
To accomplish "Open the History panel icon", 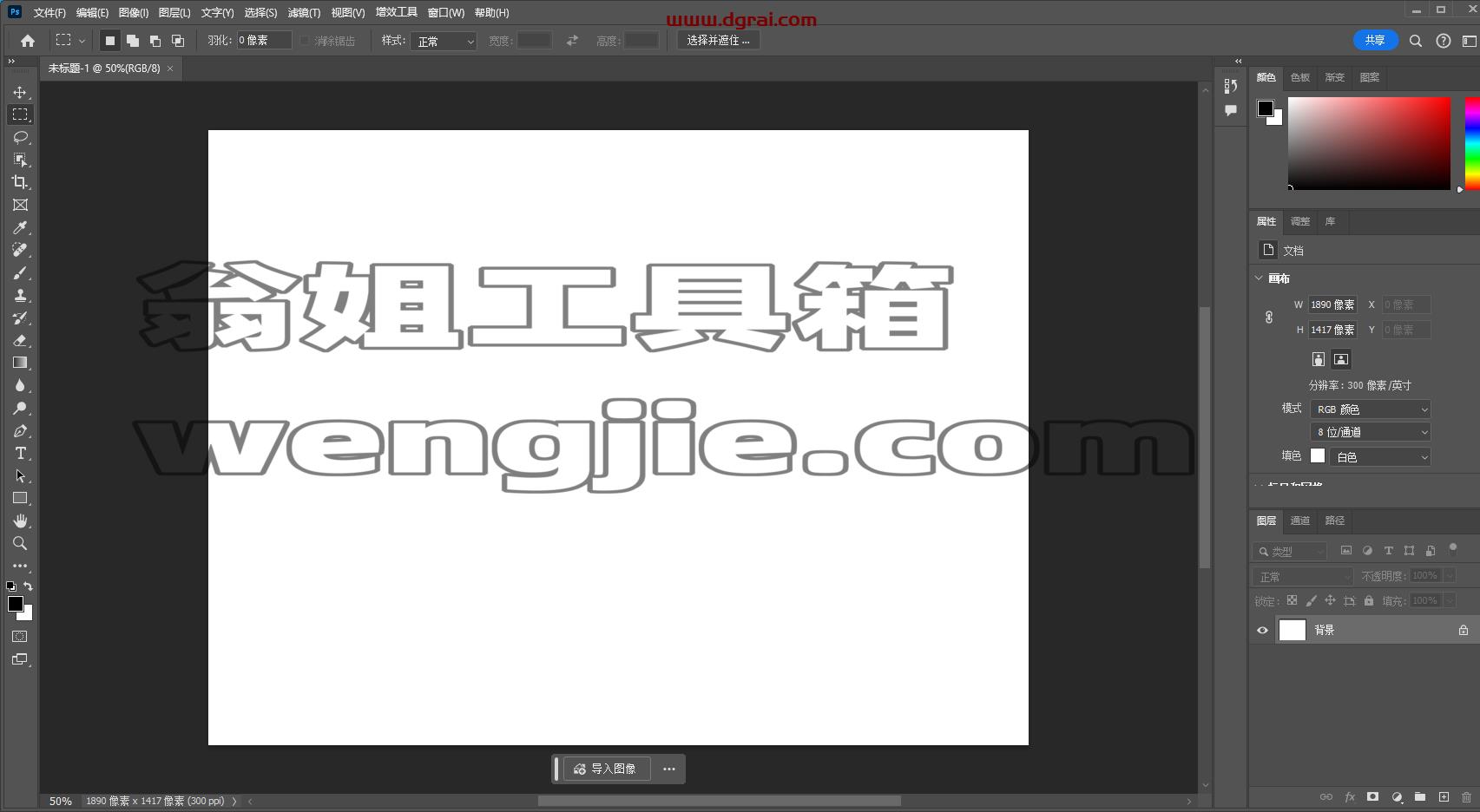I will pyautogui.click(x=1231, y=86).
